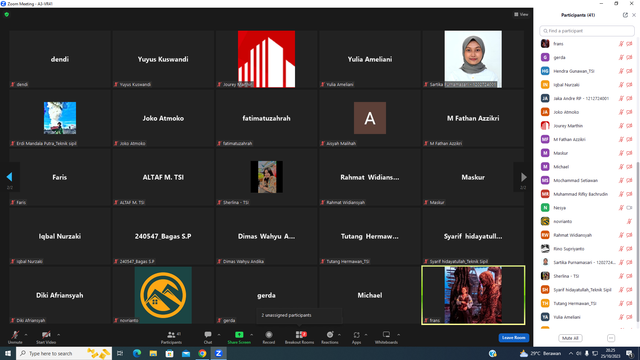Select Erdi Mandala Putra's video tile
Viewport: 640px width, 360px height.
tap(60, 118)
